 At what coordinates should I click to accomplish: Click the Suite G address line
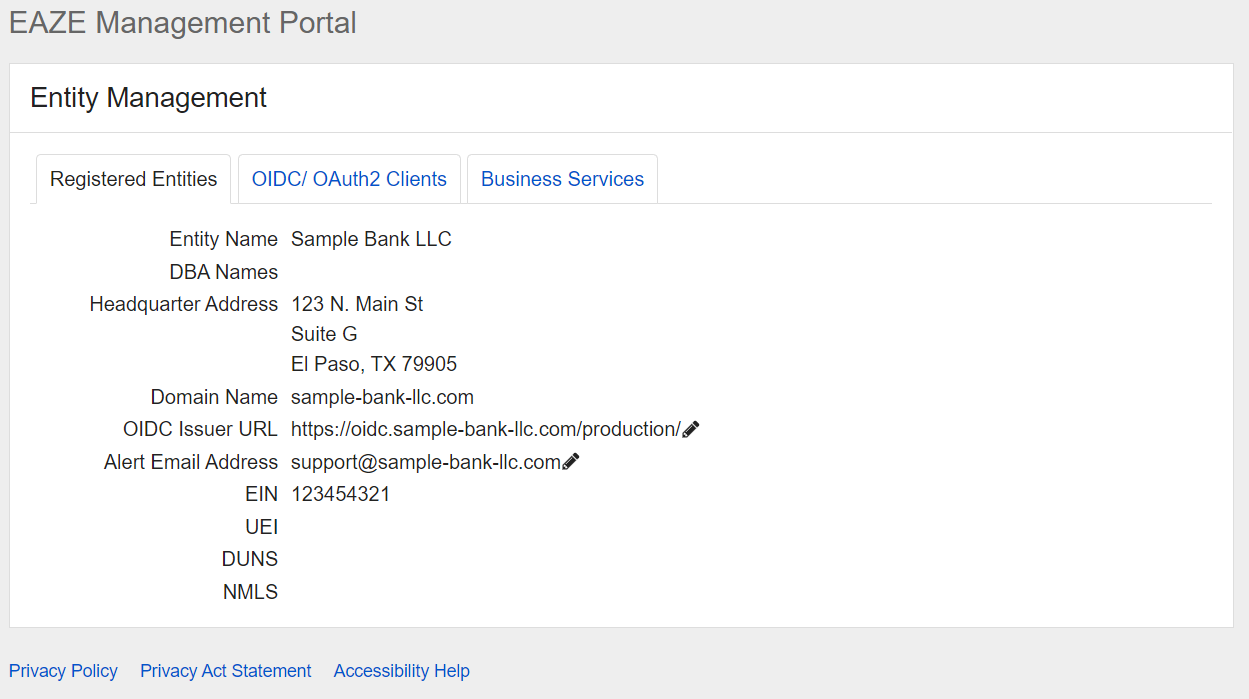[x=324, y=334]
